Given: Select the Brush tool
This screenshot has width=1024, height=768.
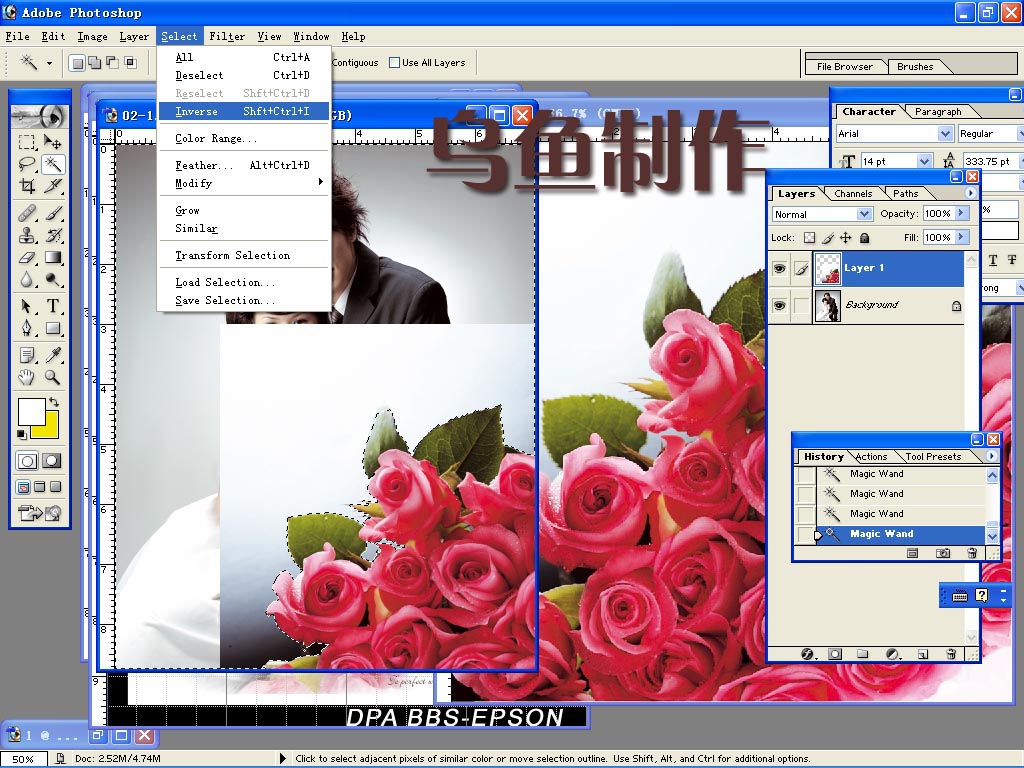Looking at the screenshot, I should point(52,213).
